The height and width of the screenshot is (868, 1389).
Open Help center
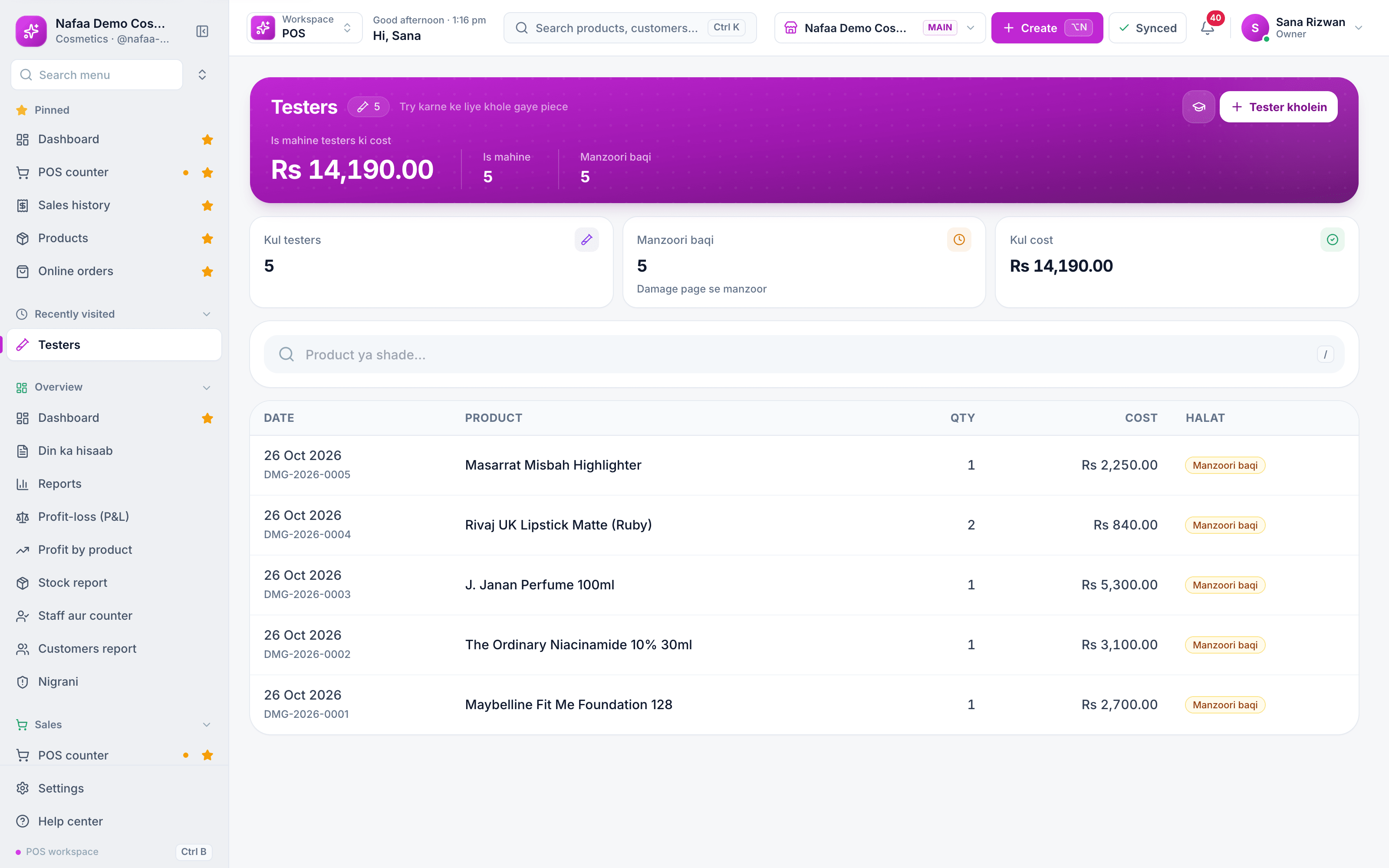pyautogui.click(x=114, y=822)
